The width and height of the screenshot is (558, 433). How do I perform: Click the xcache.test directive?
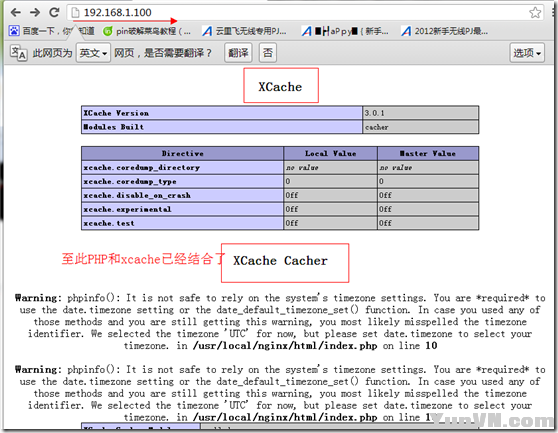click(x=109, y=223)
